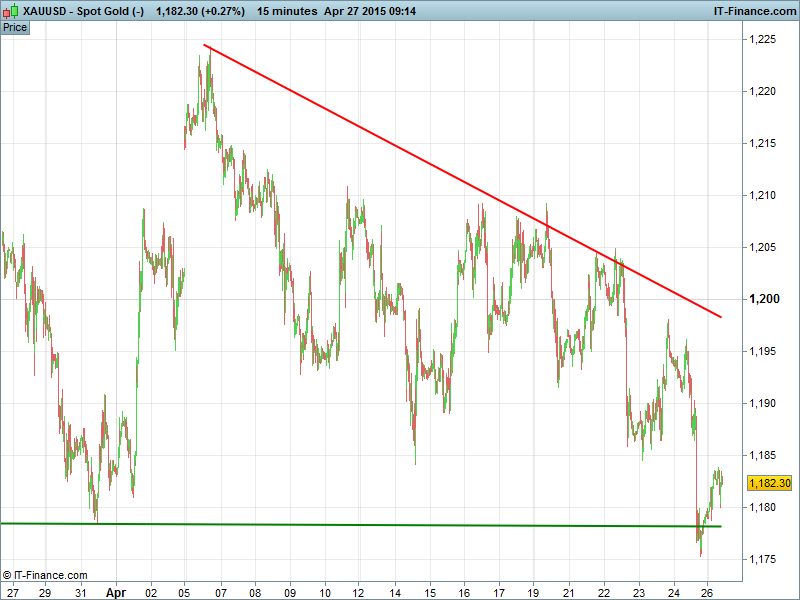Image resolution: width=800 pixels, height=600 pixels.
Task: Click the 15 minutes timeframe label
Action: point(286,11)
